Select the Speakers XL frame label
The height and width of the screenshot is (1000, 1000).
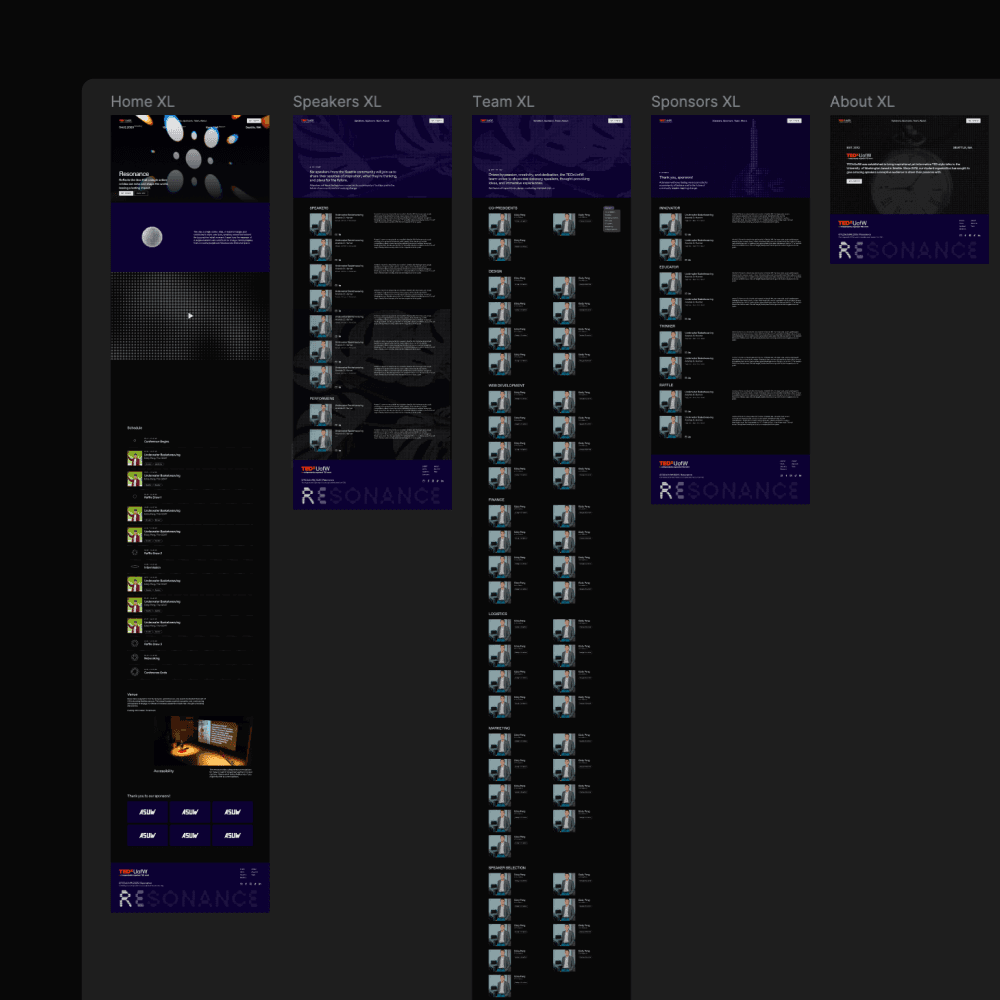337,102
